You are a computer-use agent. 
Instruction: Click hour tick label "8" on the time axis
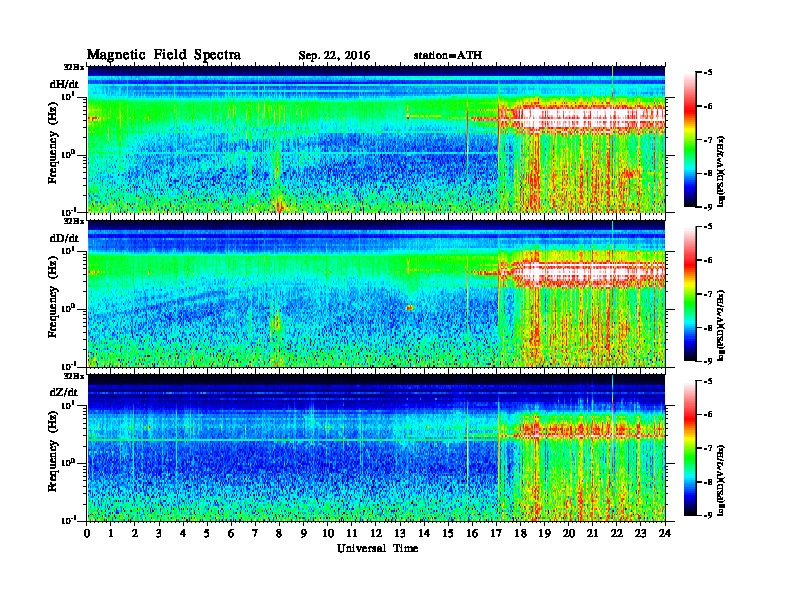point(279,533)
